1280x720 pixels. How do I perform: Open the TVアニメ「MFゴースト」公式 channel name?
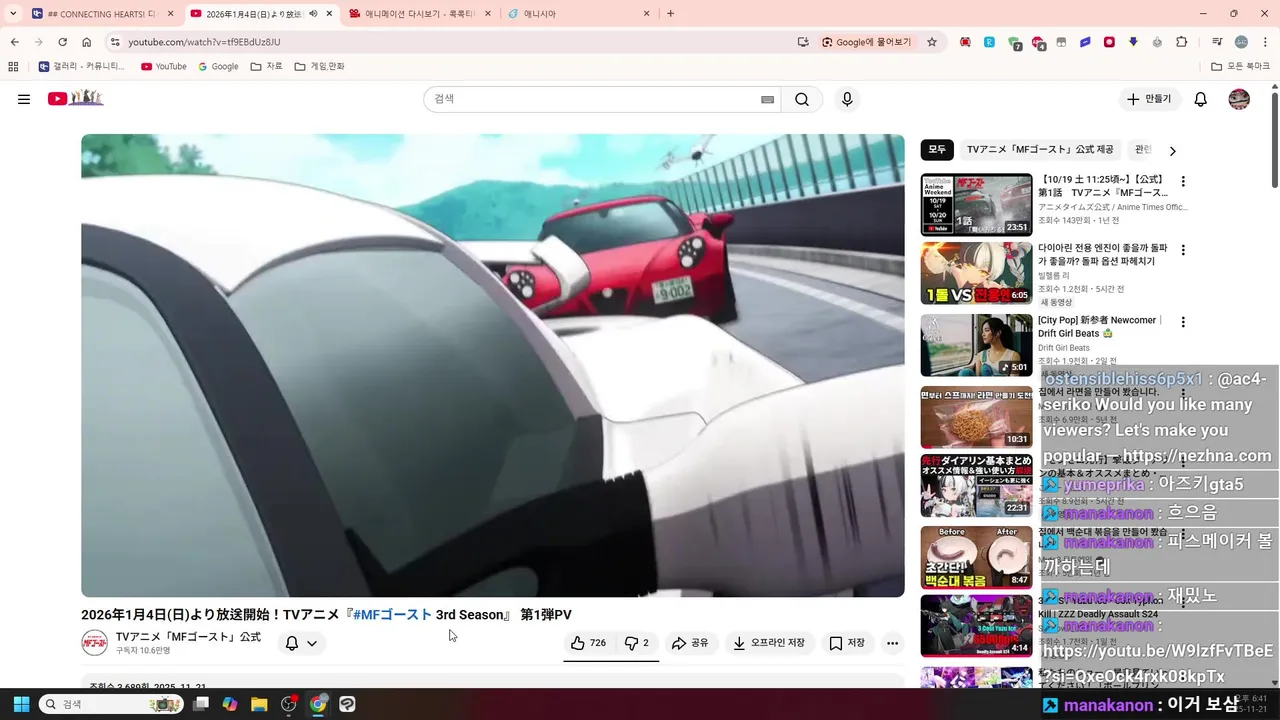tap(188, 637)
